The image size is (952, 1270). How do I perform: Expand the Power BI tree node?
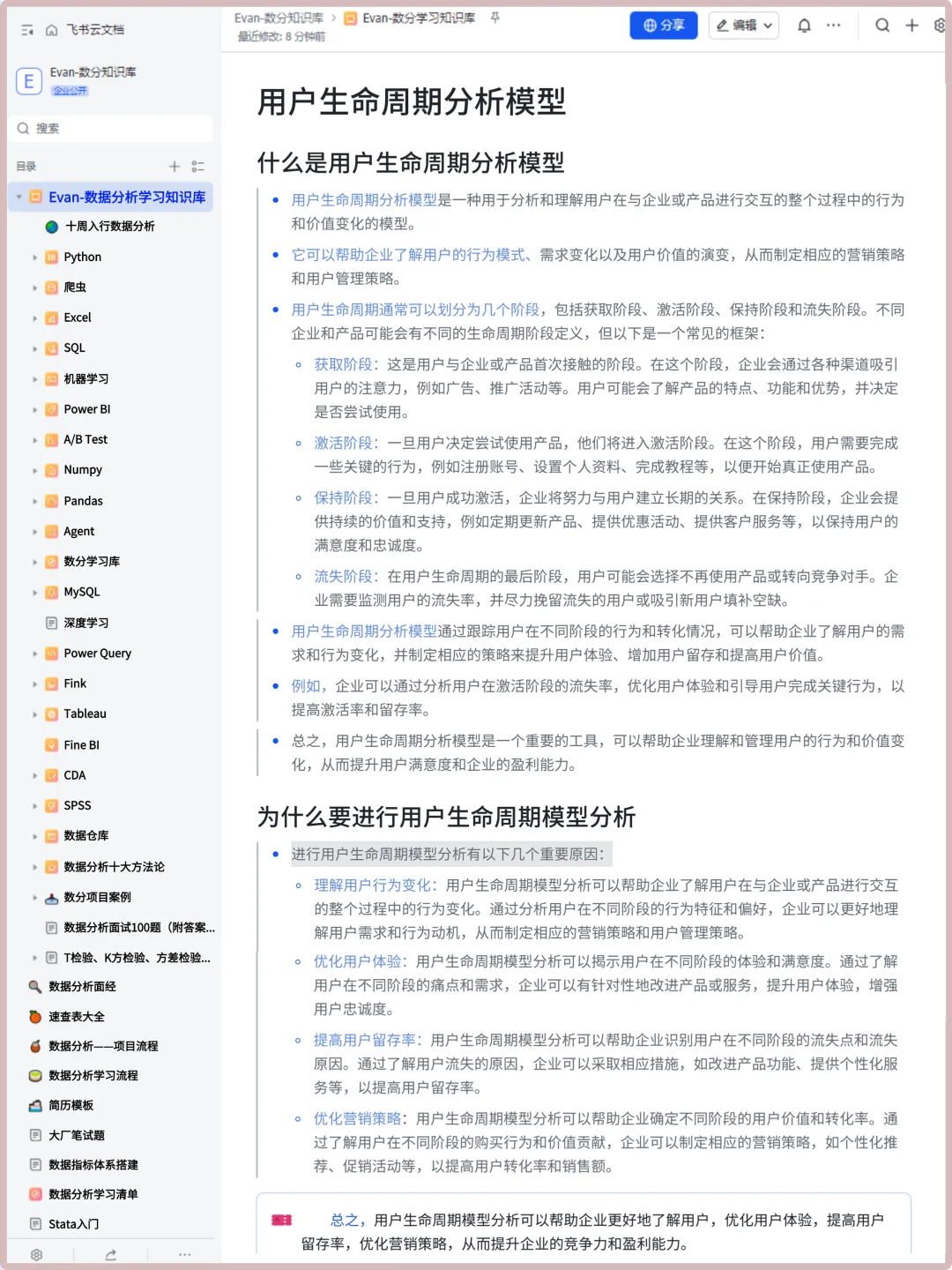tap(35, 409)
